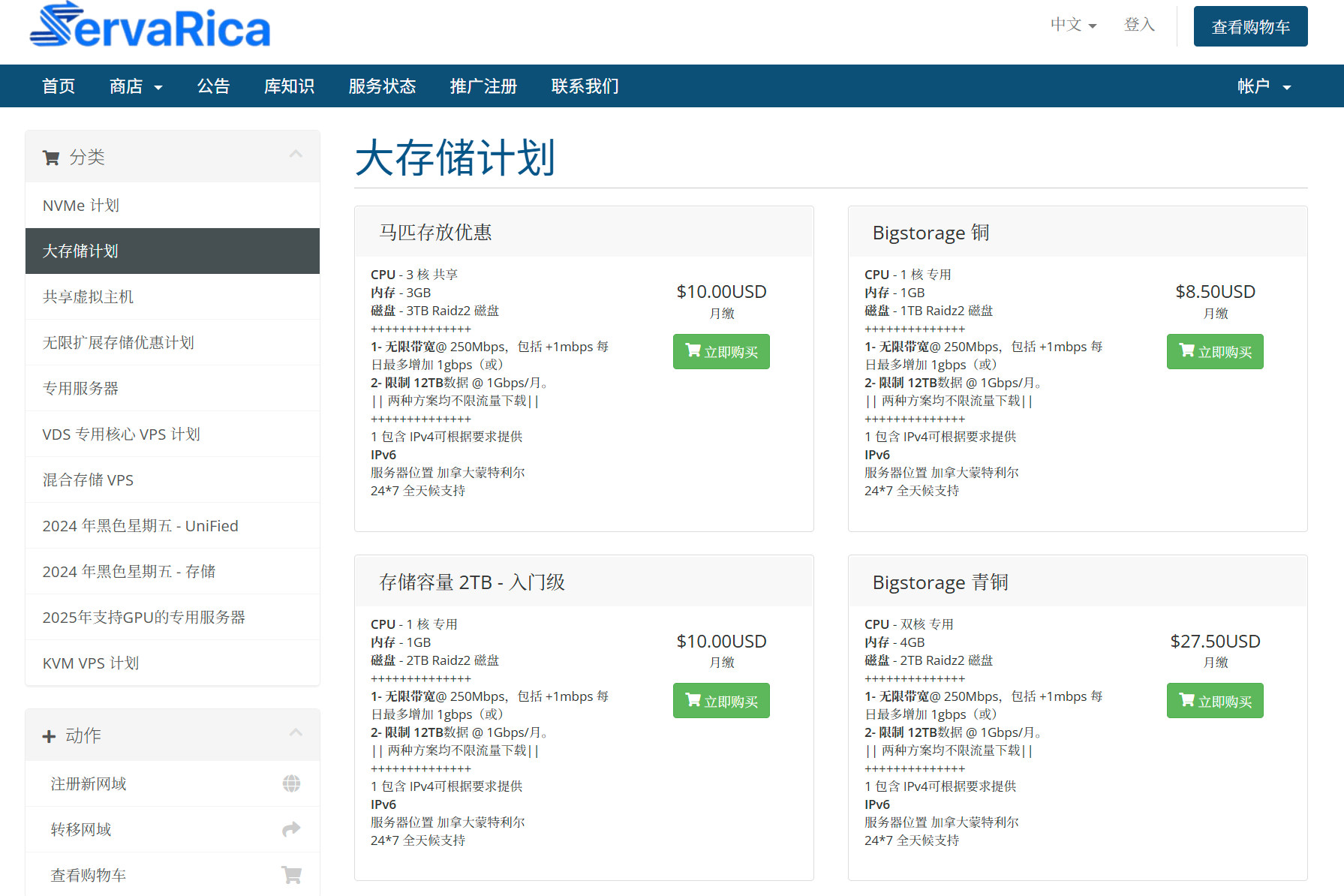The image size is (1344, 896).
Task: Select 无限扩展存储优惠计划 category
Action: pyautogui.click(x=173, y=343)
